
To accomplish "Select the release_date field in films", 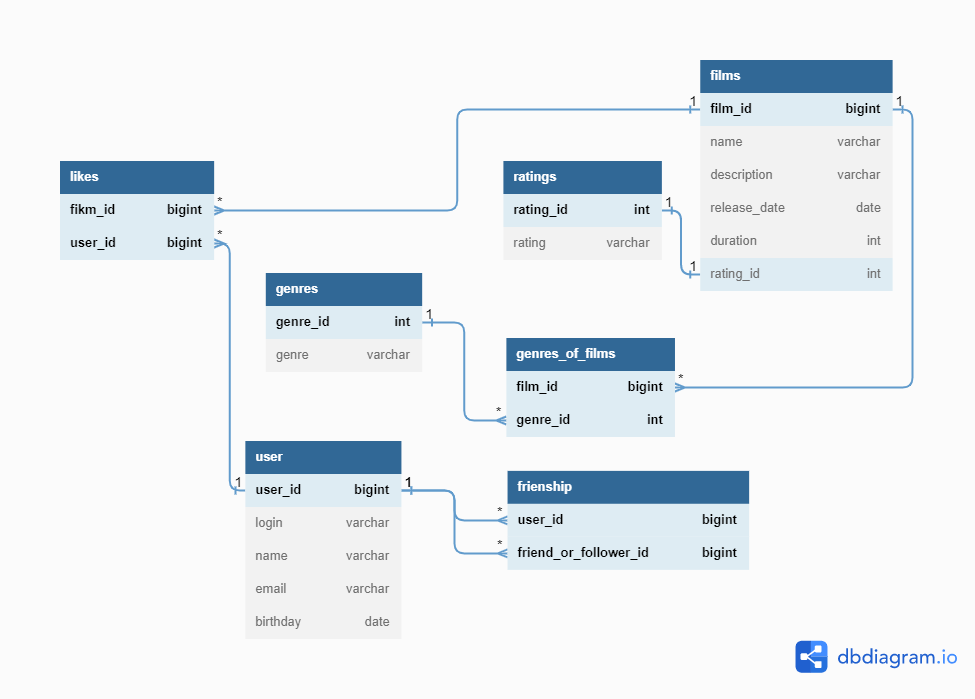I will point(795,207).
